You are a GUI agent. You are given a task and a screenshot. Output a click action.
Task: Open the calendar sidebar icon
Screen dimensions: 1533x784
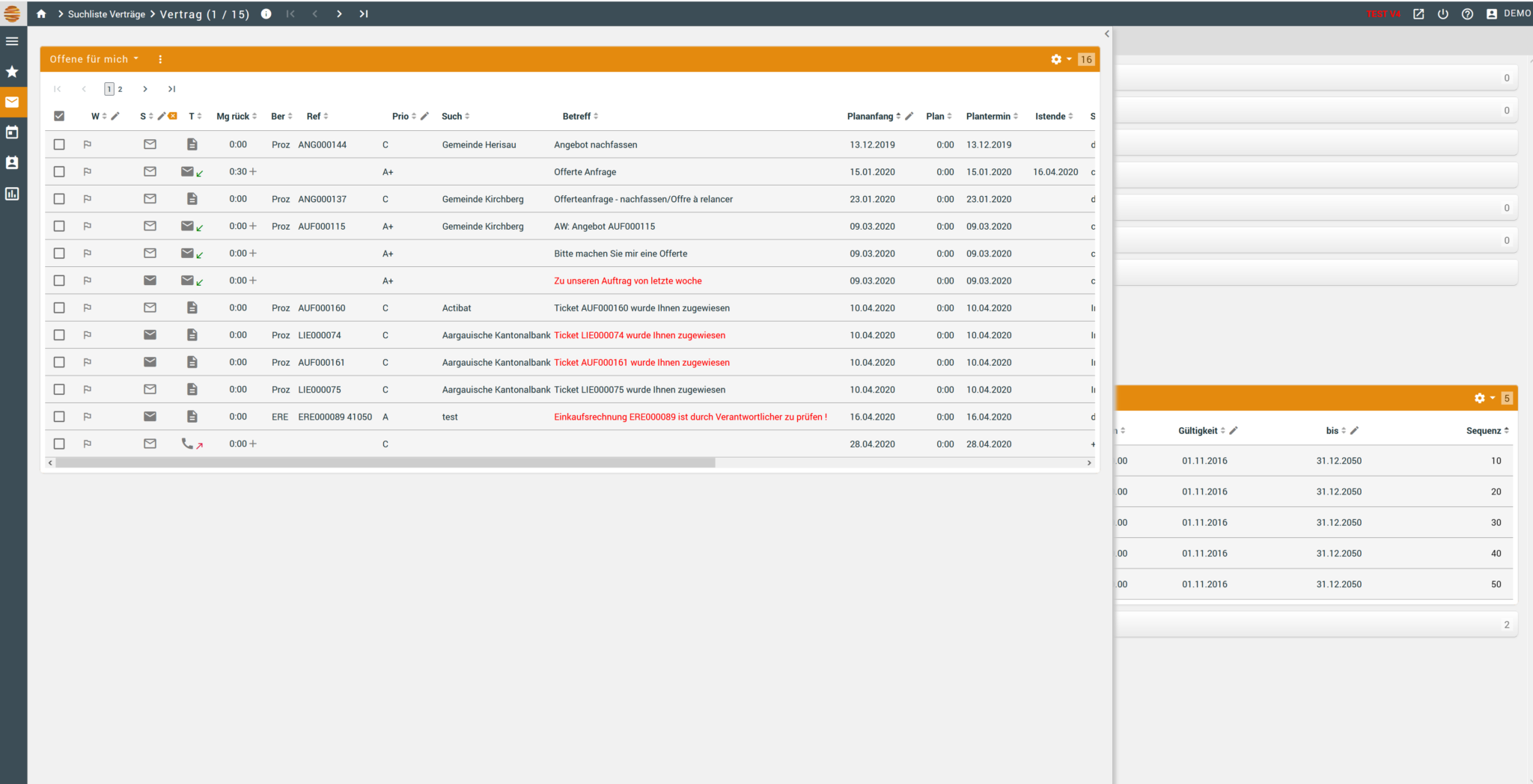(x=12, y=132)
